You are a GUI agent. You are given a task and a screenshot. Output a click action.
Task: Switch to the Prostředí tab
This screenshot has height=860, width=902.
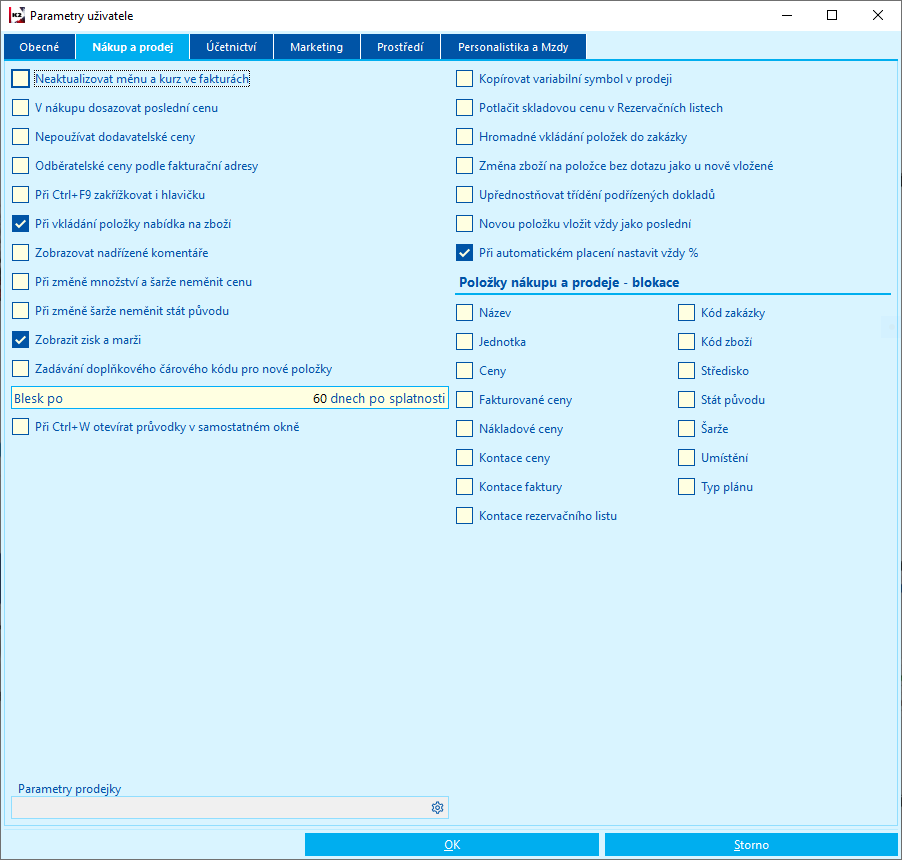[x=400, y=47]
